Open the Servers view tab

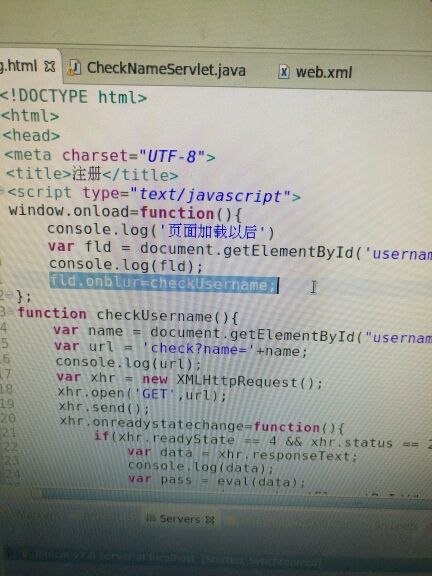179,519
